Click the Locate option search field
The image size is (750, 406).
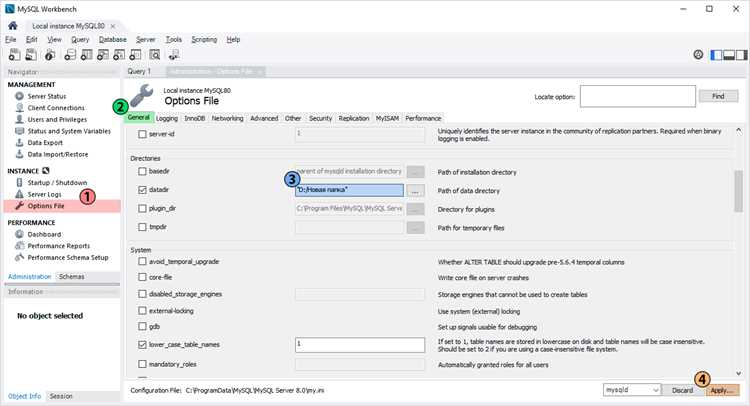[x=638, y=96]
